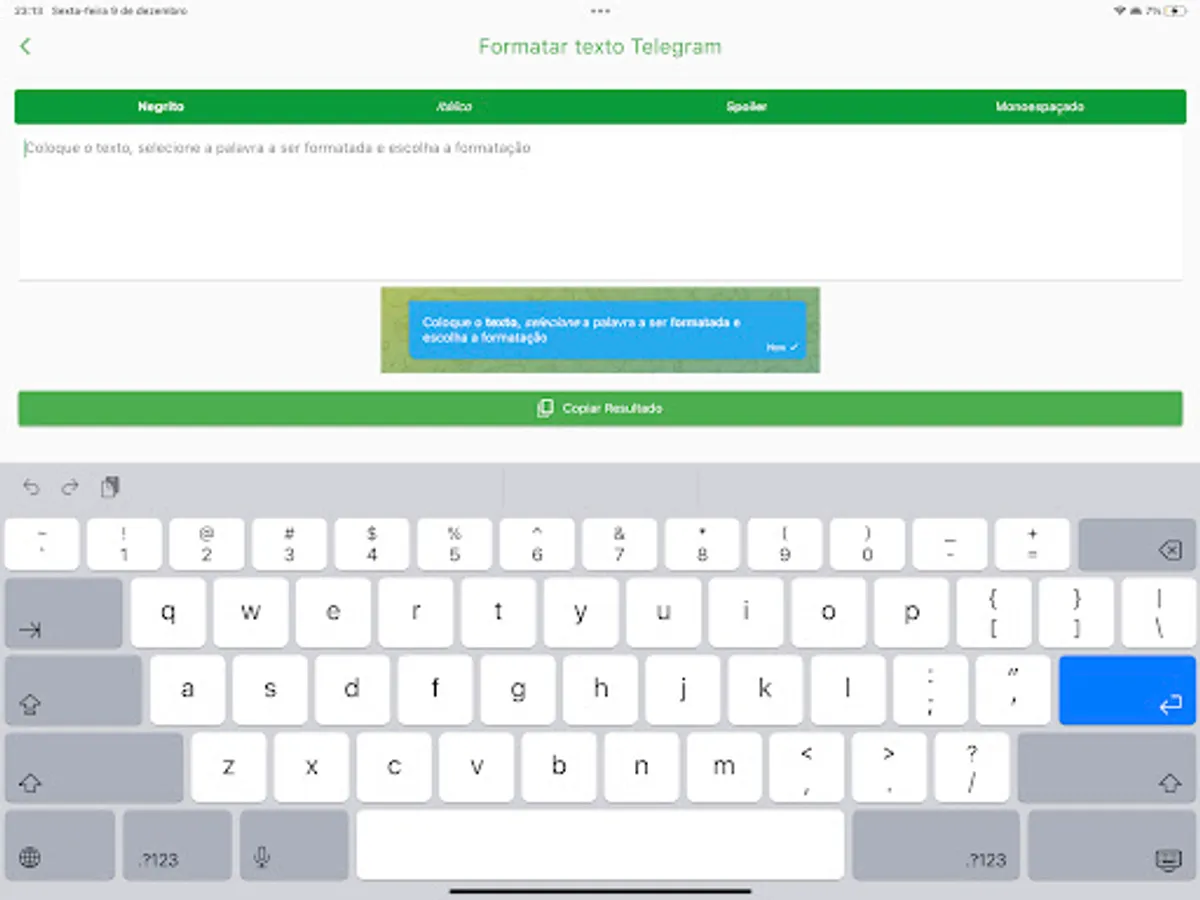Tap the b key
Image resolution: width=1200 pixels, height=900 pixels.
click(x=559, y=768)
